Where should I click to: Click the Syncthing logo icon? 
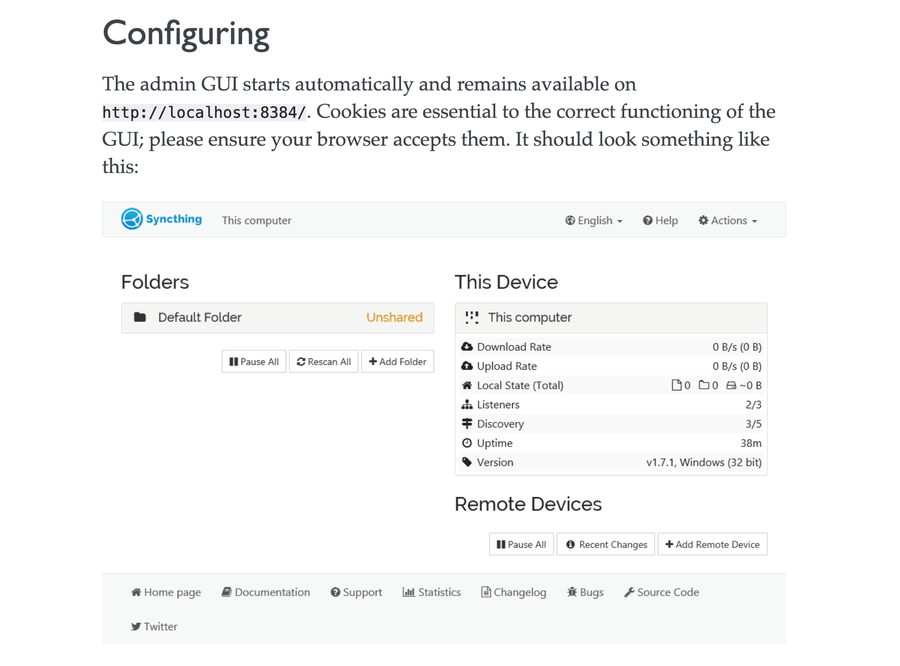[x=131, y=219]
